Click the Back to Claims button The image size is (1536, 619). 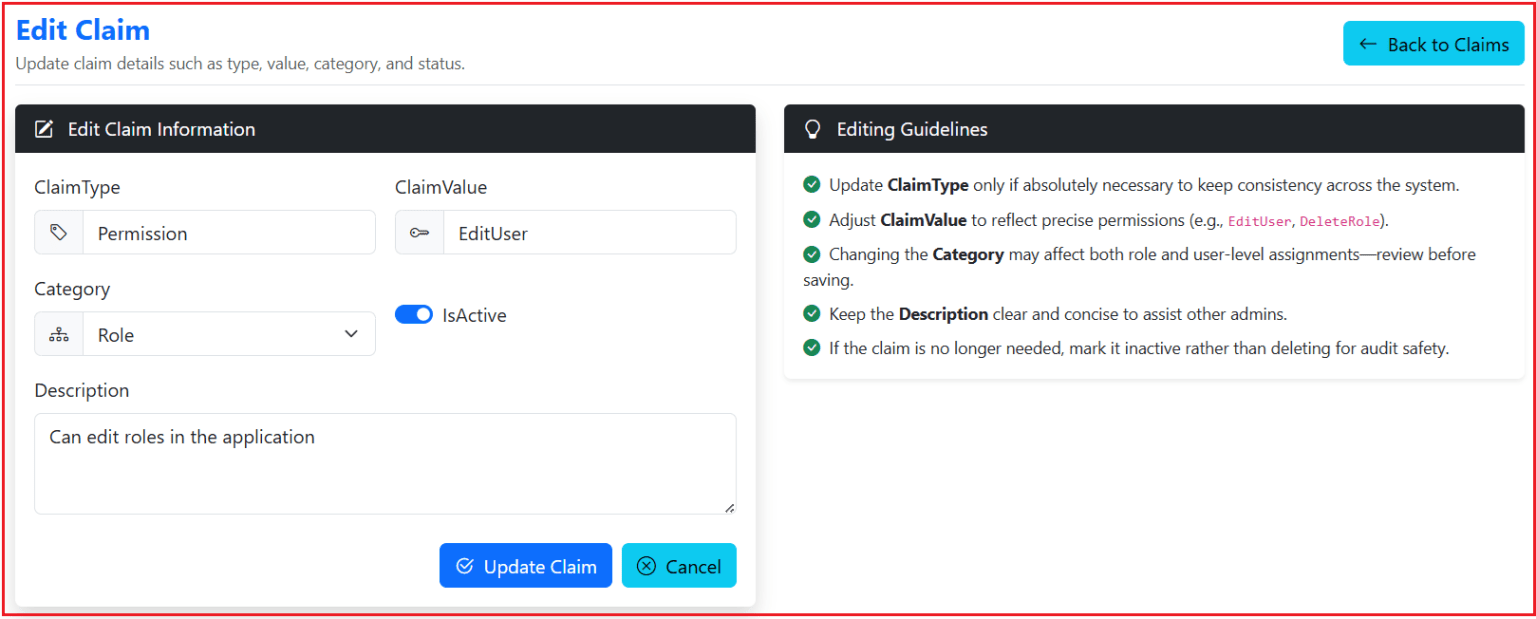pos(1433,43)
